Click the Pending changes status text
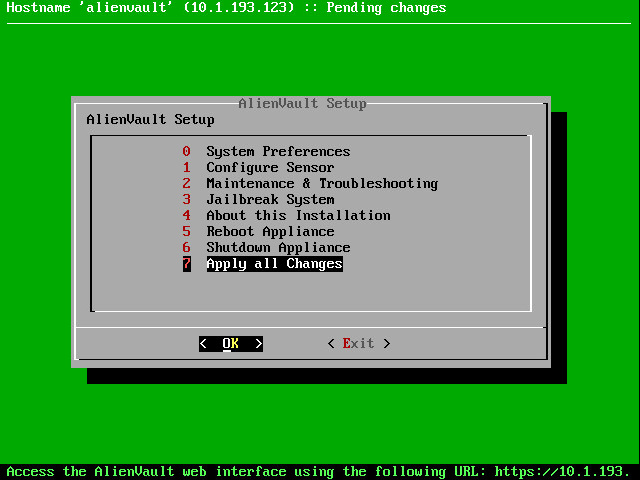 (x=386, y=7)
